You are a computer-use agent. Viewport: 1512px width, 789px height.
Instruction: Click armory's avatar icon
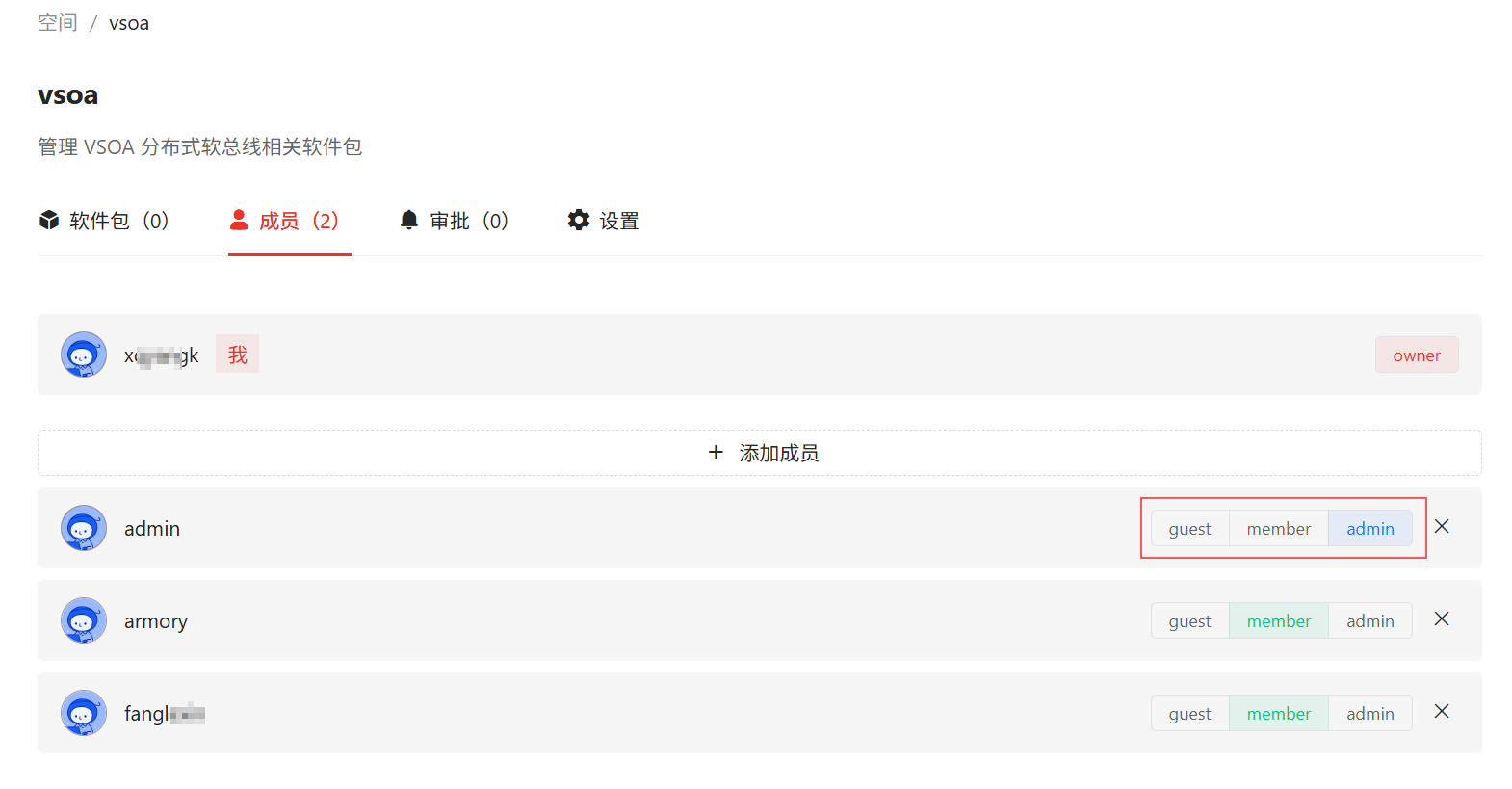click(x=84, y=620)
